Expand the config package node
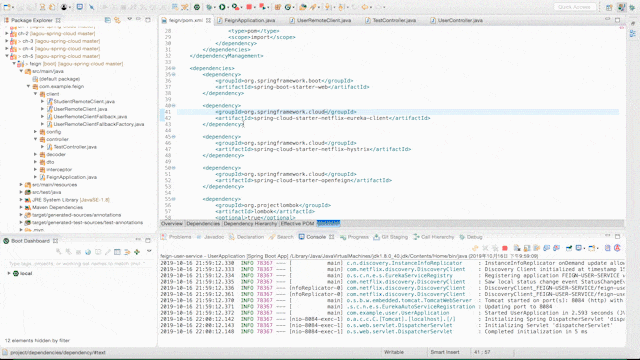The width and height of the screenshot is (640, 360). click(36, 131)
